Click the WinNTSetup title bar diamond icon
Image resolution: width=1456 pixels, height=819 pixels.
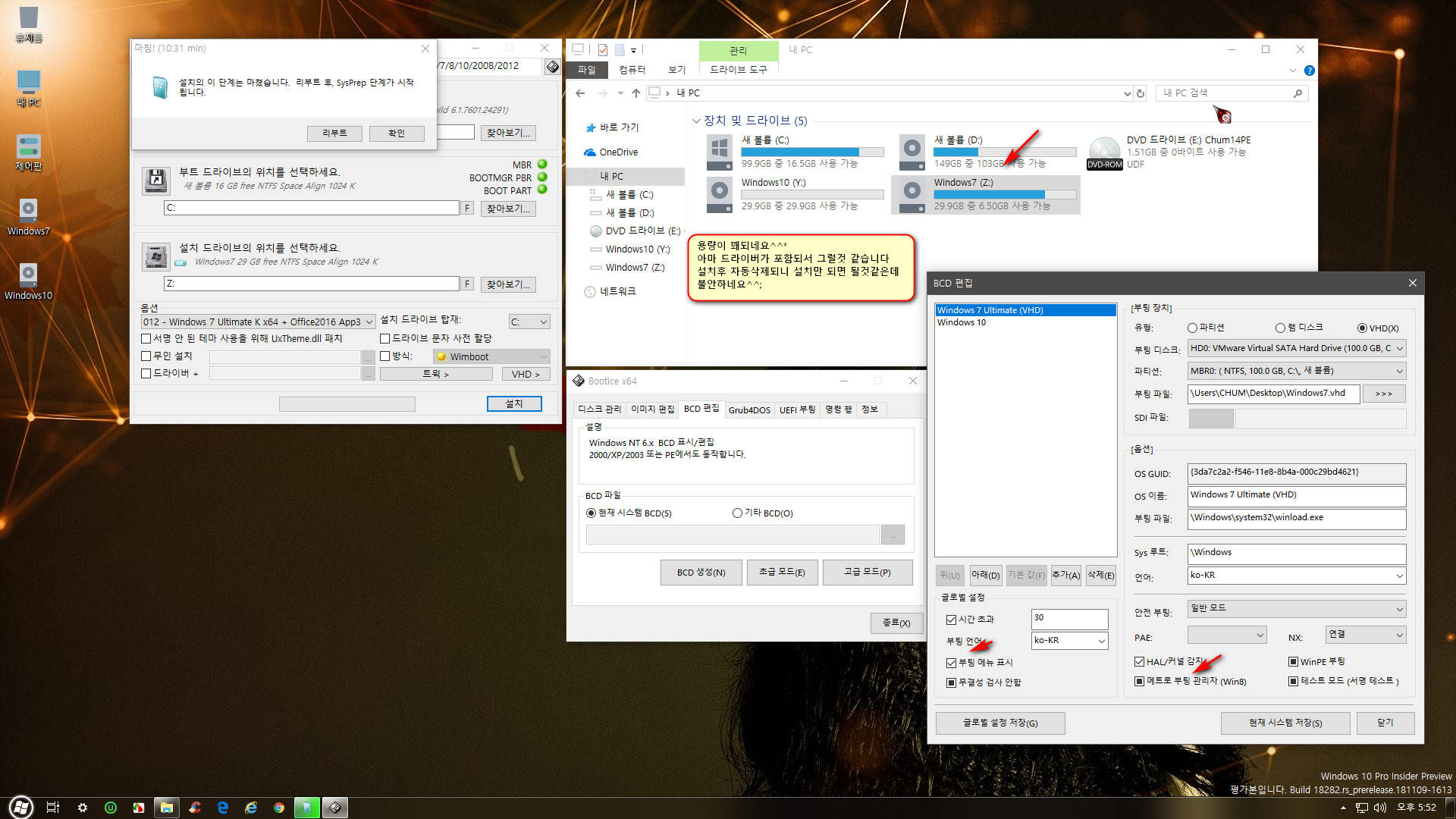tap(553, 67)
